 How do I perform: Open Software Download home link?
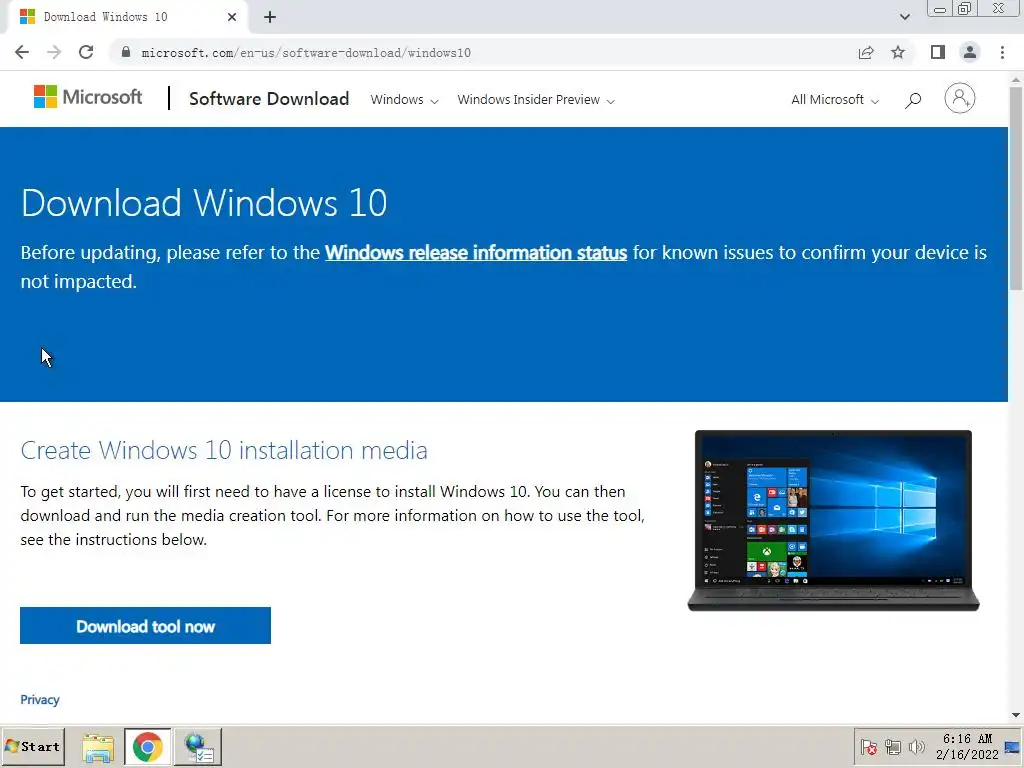(268, 99)
